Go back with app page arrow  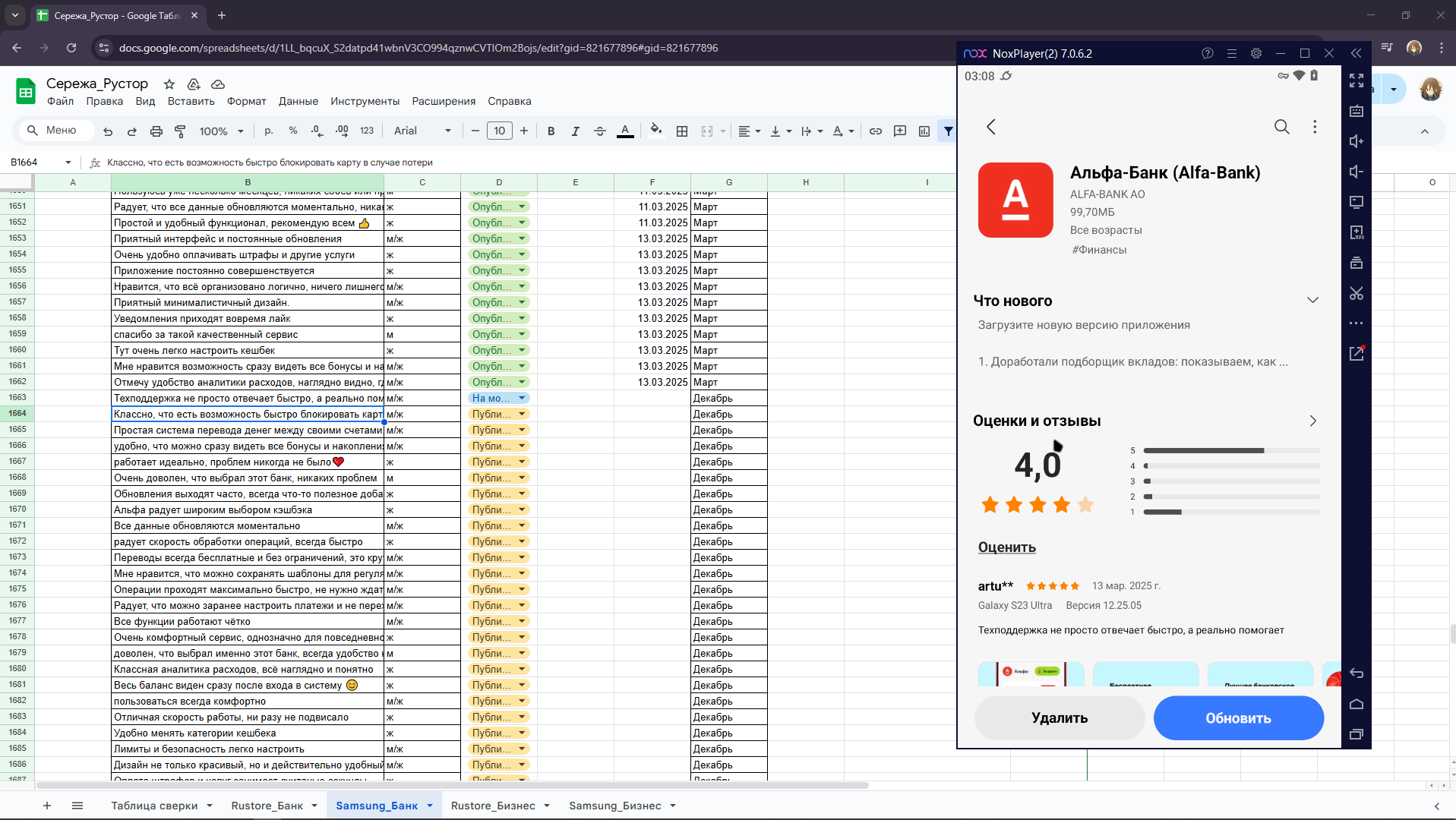coord(991,127)
